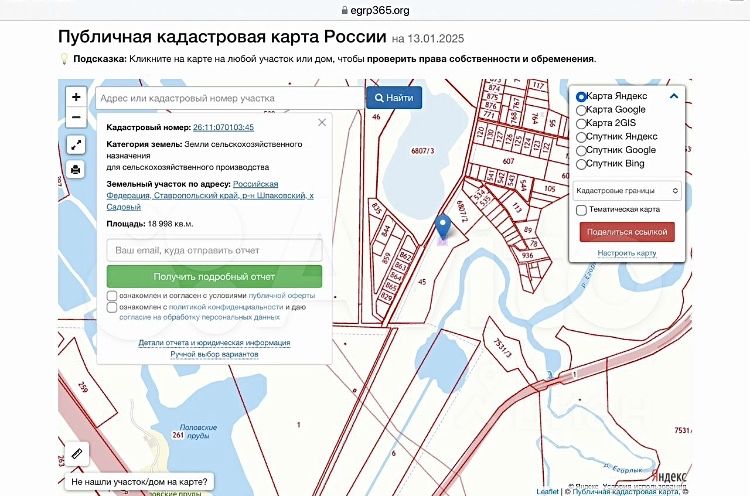Click parcel labeled 6807/3 on map

point(423,151)
